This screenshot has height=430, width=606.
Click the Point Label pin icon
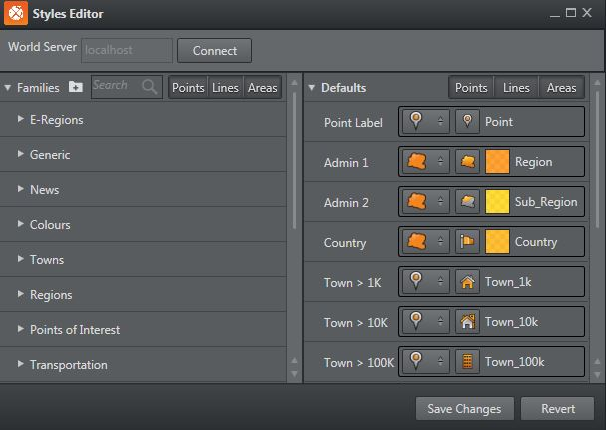pyautogui.click(x=466, y=122)
